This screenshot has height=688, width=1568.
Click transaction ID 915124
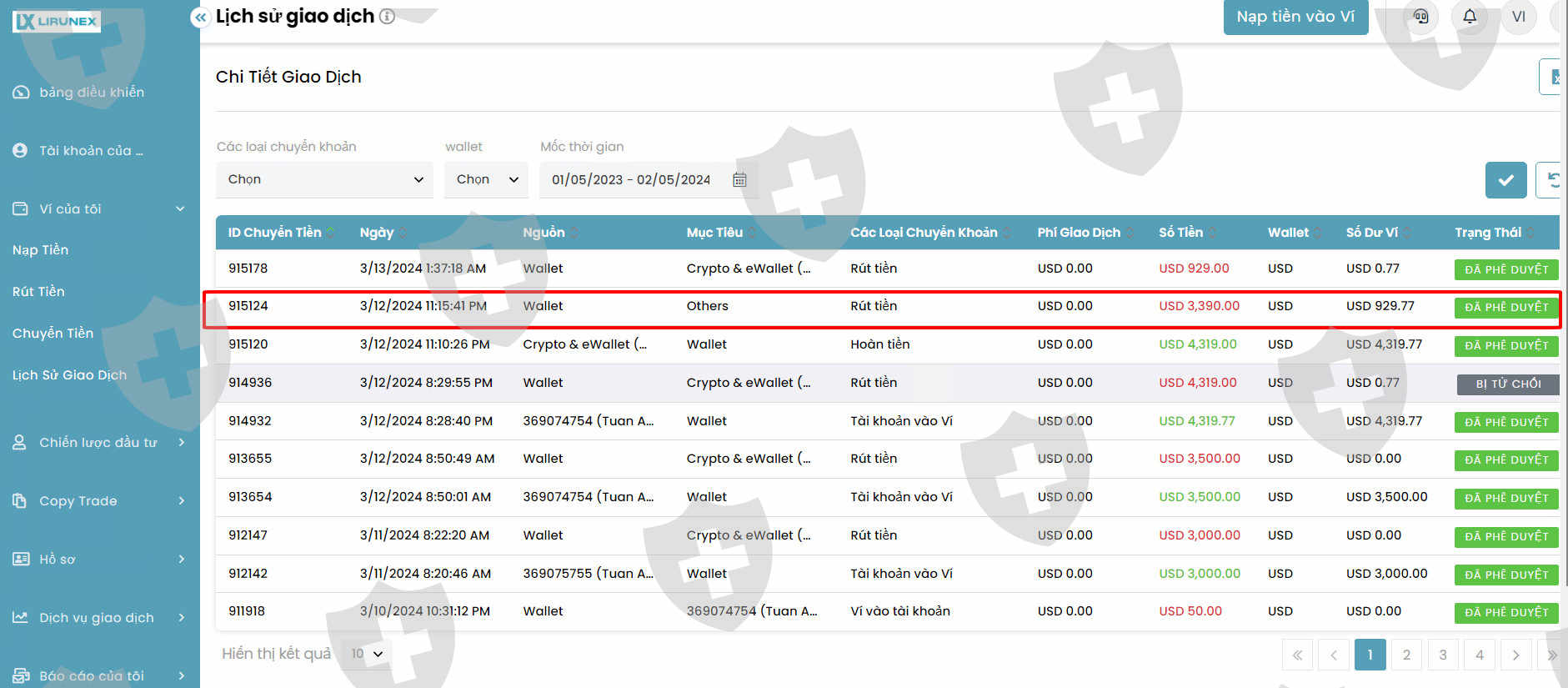point(248,306)
